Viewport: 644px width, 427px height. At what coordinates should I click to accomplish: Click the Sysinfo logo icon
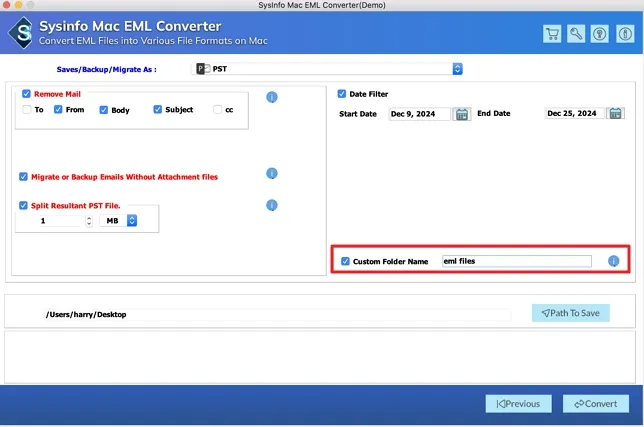point(21,33)
